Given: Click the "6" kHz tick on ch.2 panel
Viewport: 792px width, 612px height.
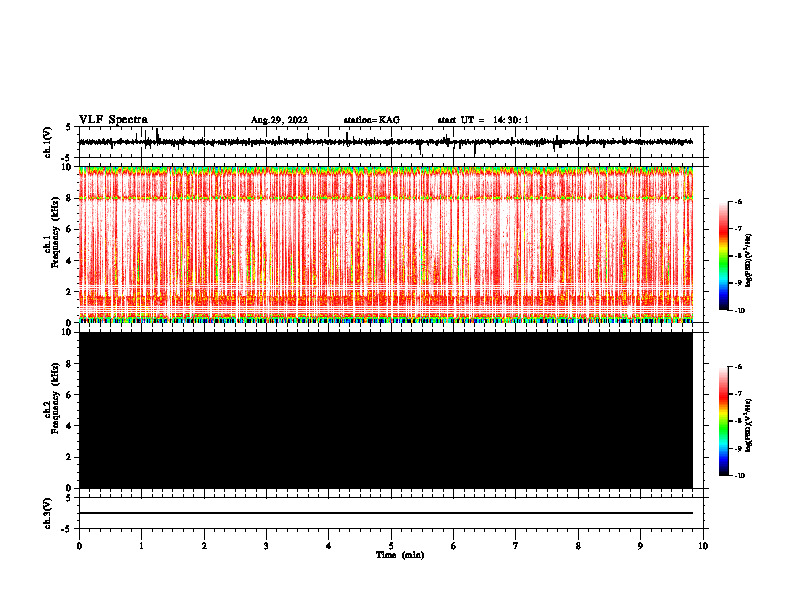Looking at the screenshot, I should 69,395.
